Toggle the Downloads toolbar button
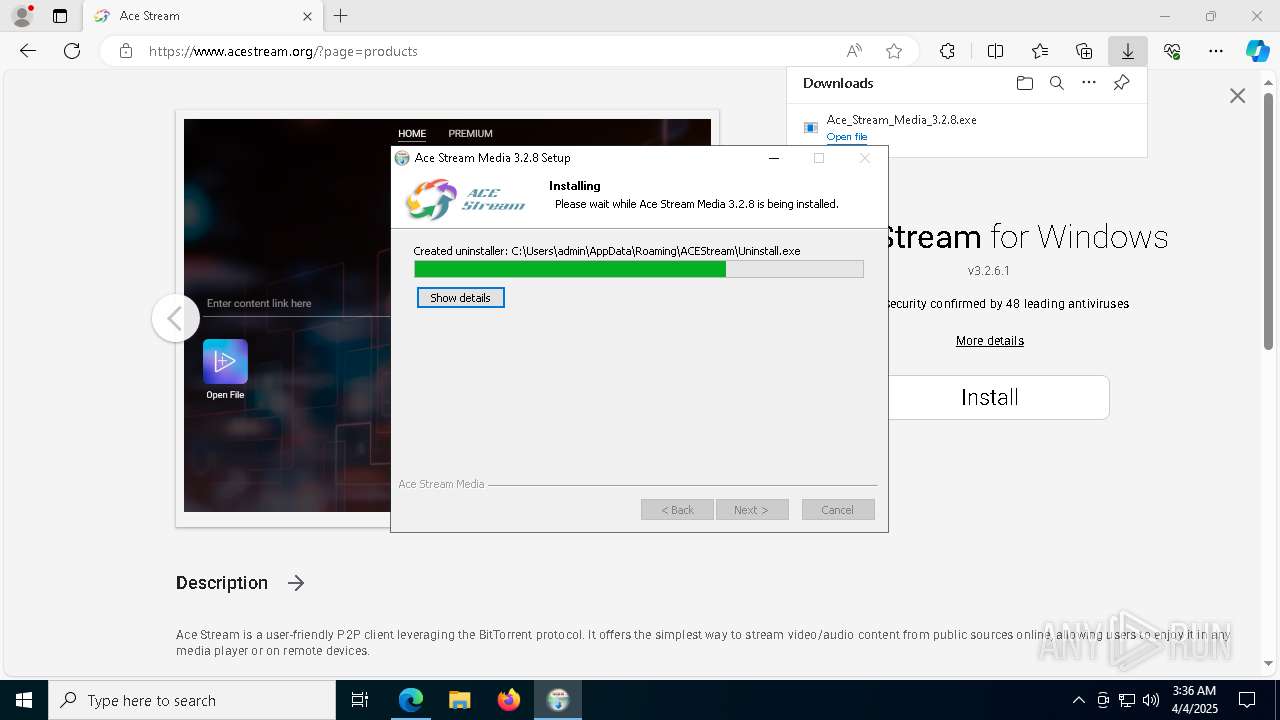 tap(1128, 51)
